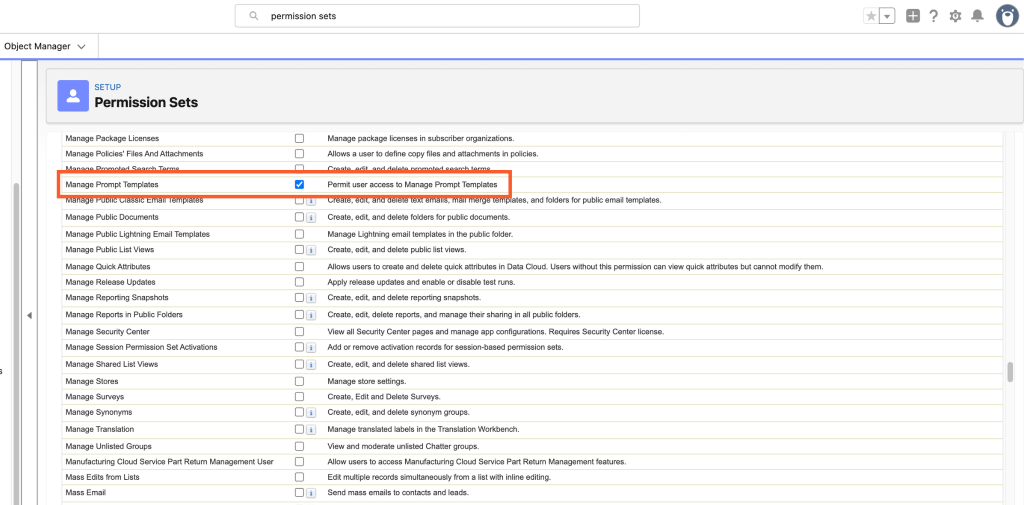
Task: Click the Permission Sets header icon
Action: tap(73, 95)
